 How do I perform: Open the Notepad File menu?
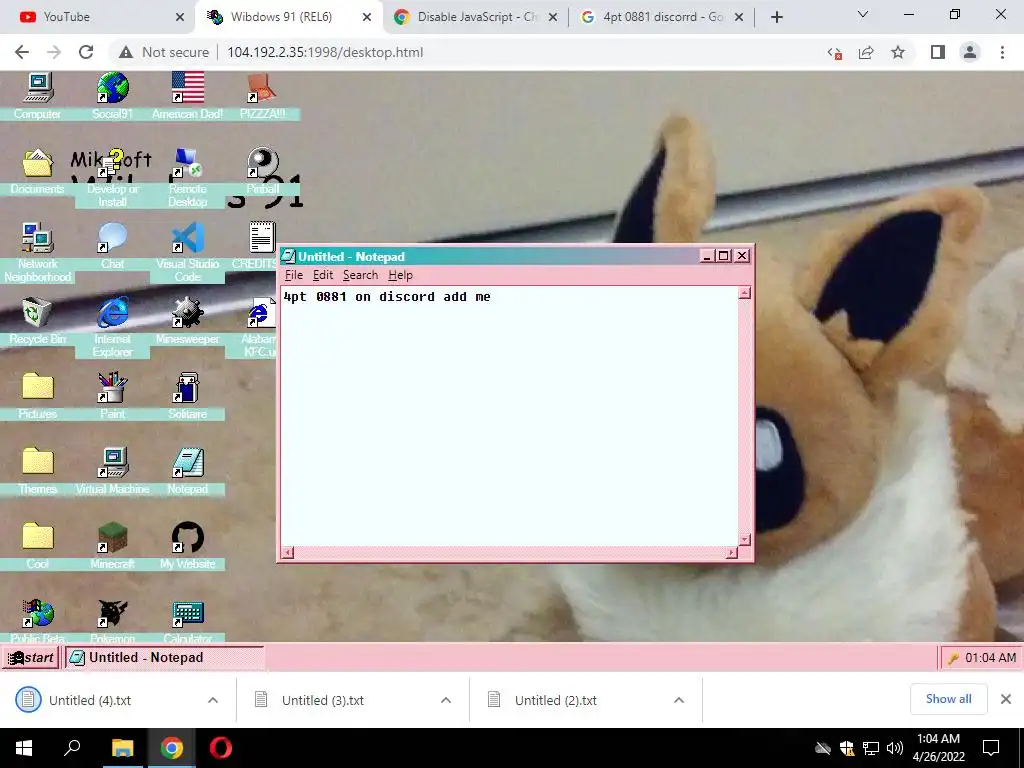(294, 276)
